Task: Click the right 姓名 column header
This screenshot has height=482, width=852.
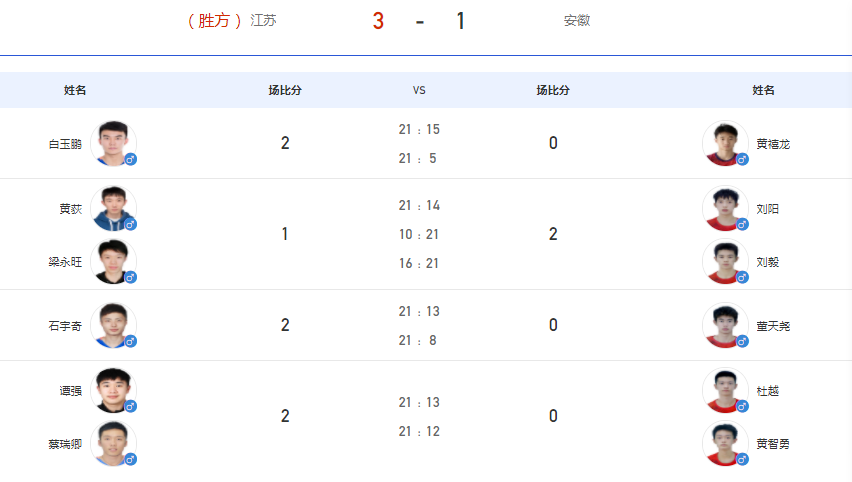Action: coord(763,90)
